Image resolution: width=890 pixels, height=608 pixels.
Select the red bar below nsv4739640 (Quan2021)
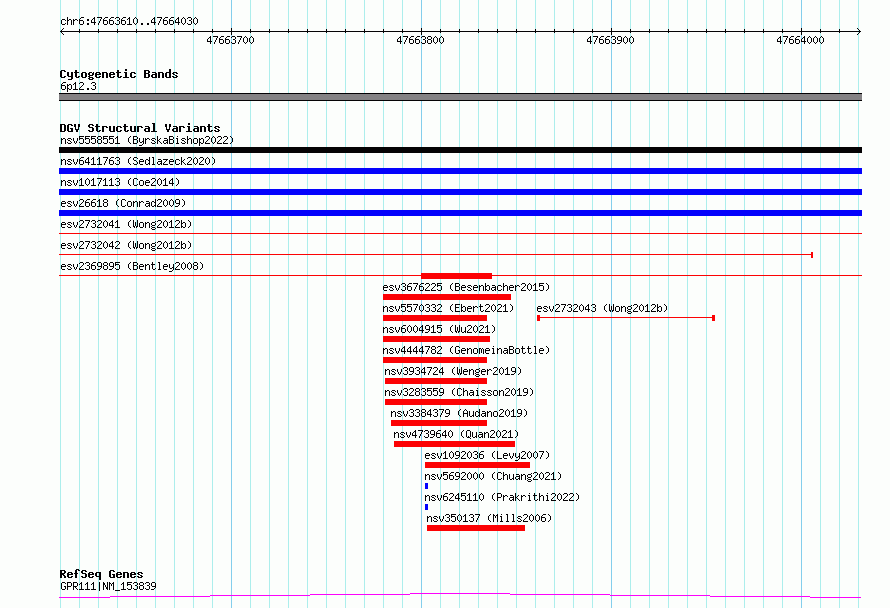pyautogui.click(x=454, y=444)
